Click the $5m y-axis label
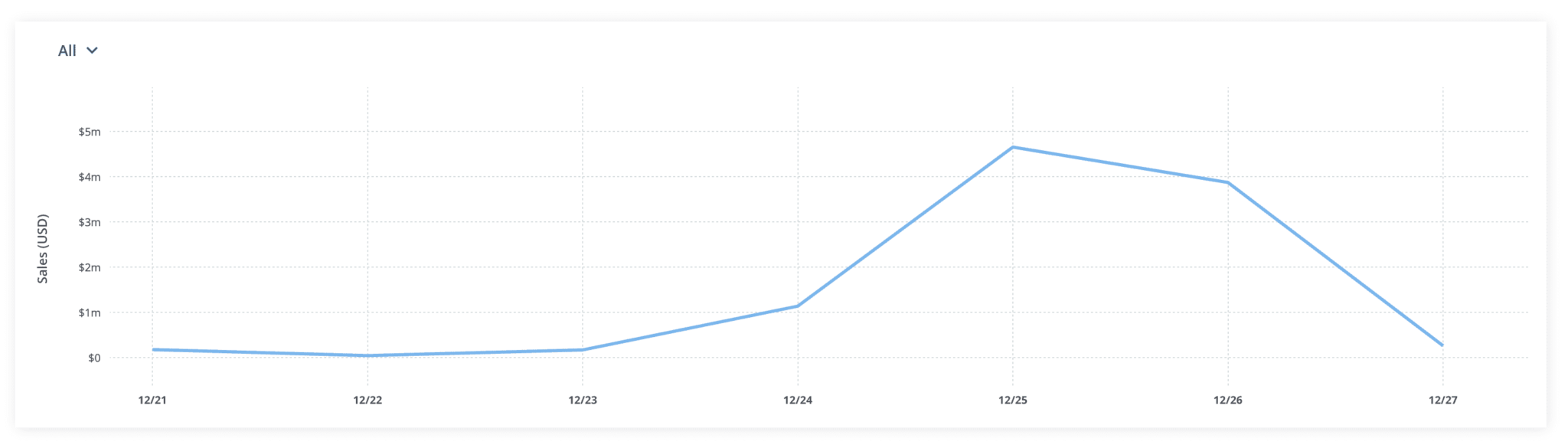This screenshot has height=448, width=1568. pyautogui.click(x=89, y=132)
